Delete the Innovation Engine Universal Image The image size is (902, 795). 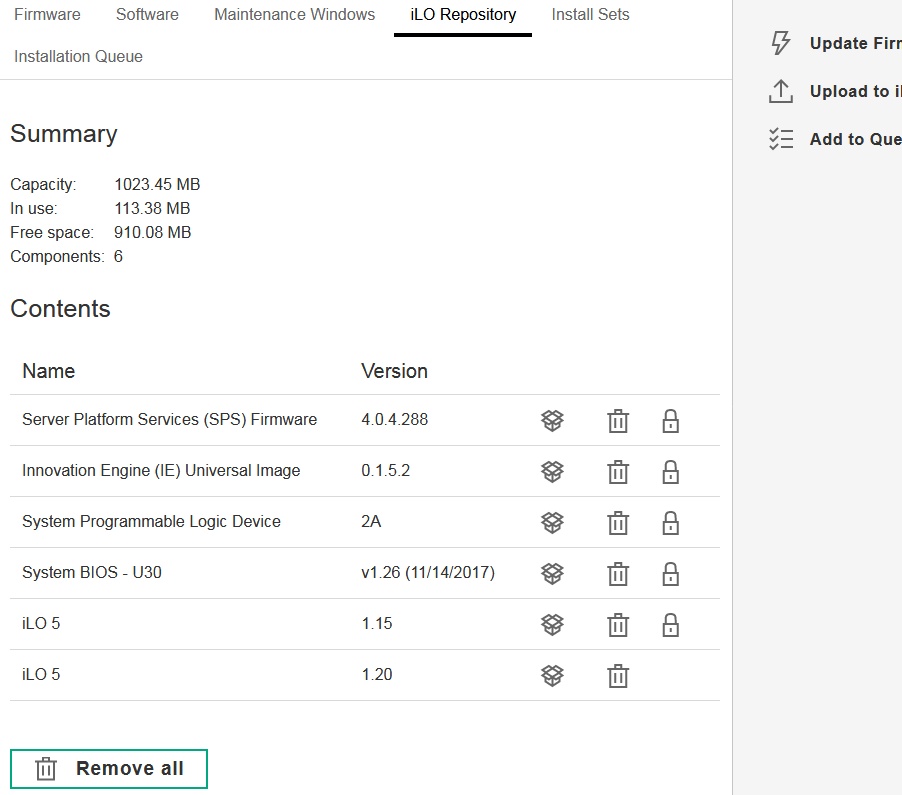(617, 471)
